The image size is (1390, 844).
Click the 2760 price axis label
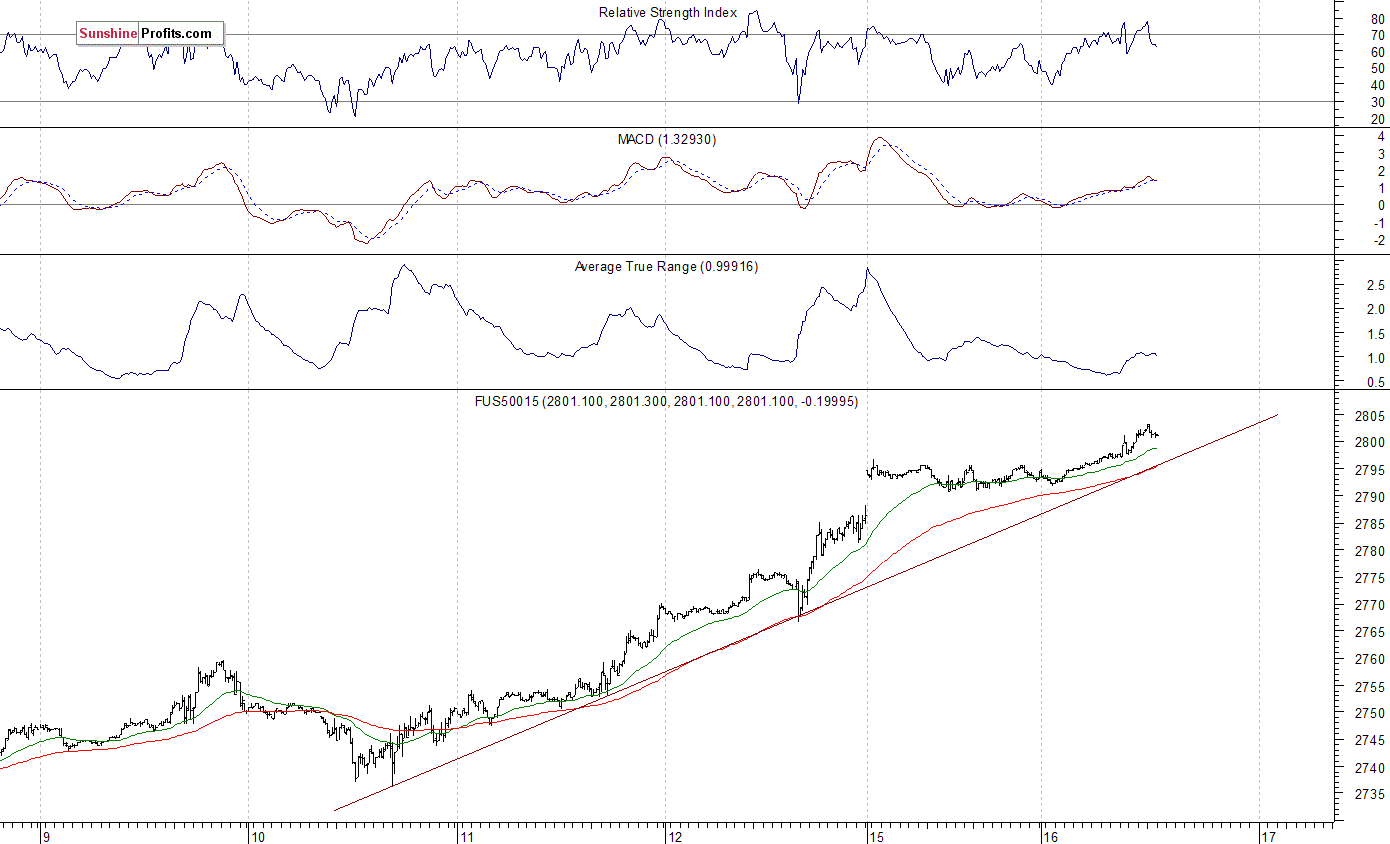1369,659
